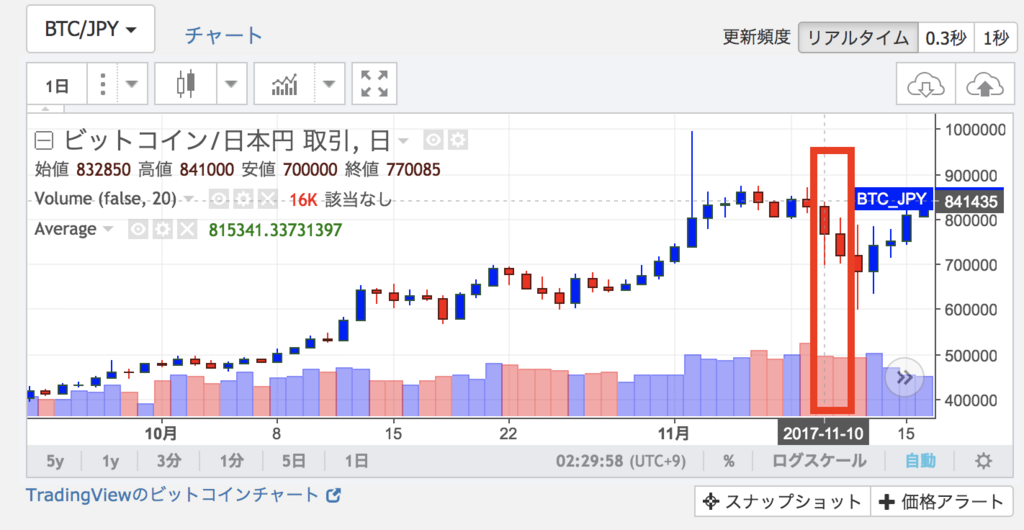Click the load chart cloud download icon

[x=926, y=84]
